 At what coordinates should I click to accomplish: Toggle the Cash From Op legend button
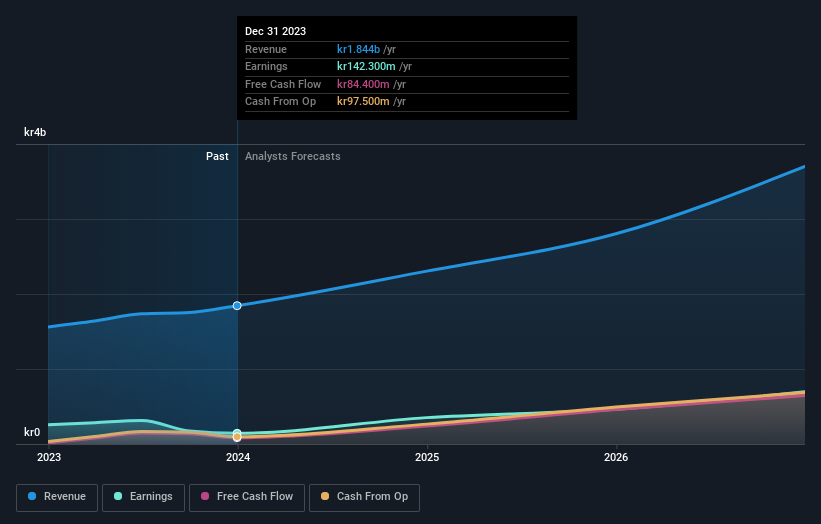click(364, 497)
